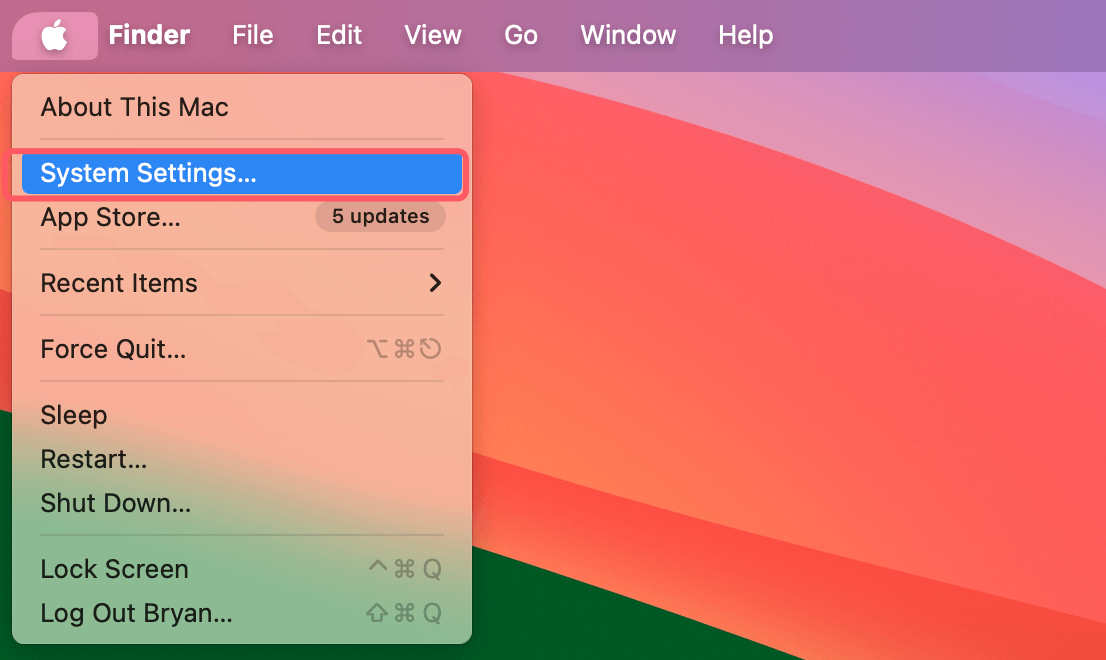Open the Go menu
Viewport: 1106px width, 660px height.
(x=520, y=35)
